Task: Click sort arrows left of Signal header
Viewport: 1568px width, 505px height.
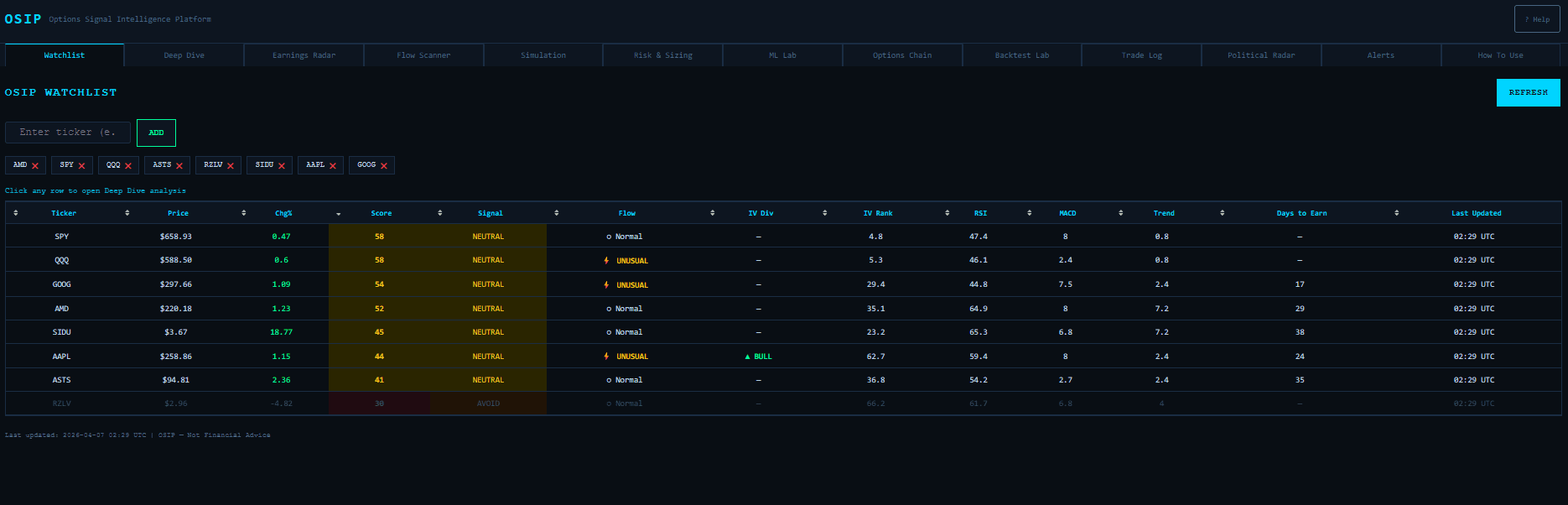Action: (440, 213)
